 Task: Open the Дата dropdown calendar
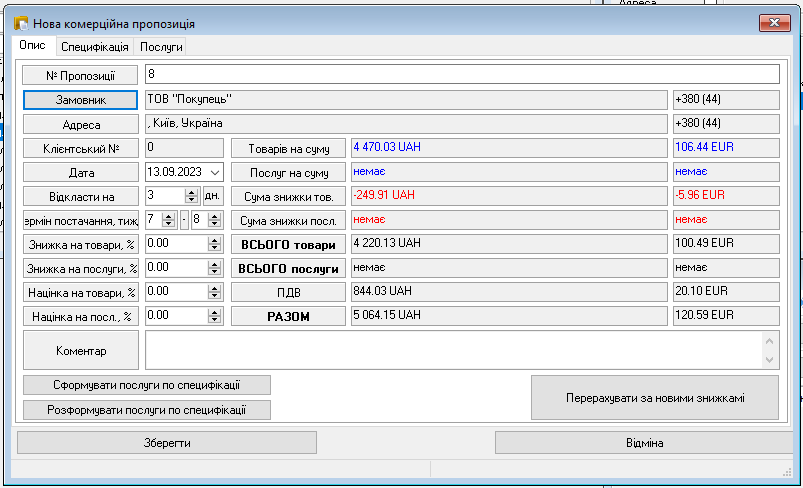pos(216,172)
